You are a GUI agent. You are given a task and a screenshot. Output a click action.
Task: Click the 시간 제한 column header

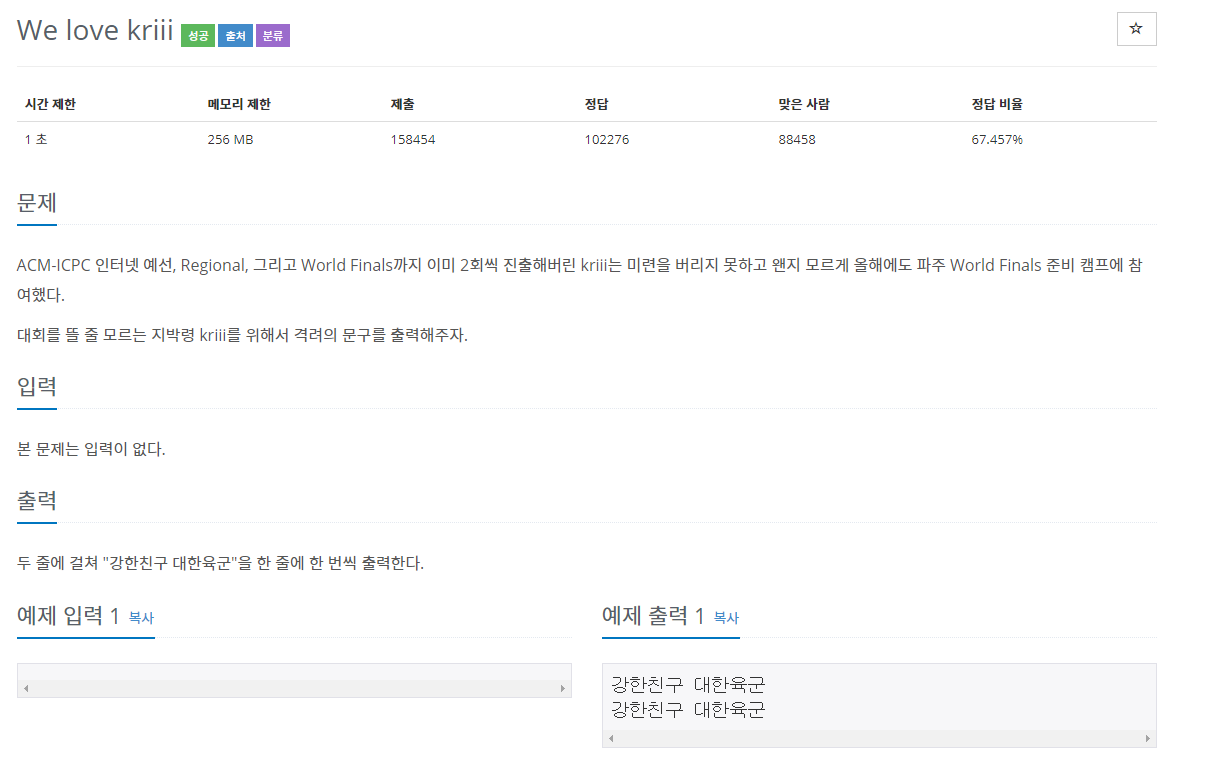[x=50, y=104]
